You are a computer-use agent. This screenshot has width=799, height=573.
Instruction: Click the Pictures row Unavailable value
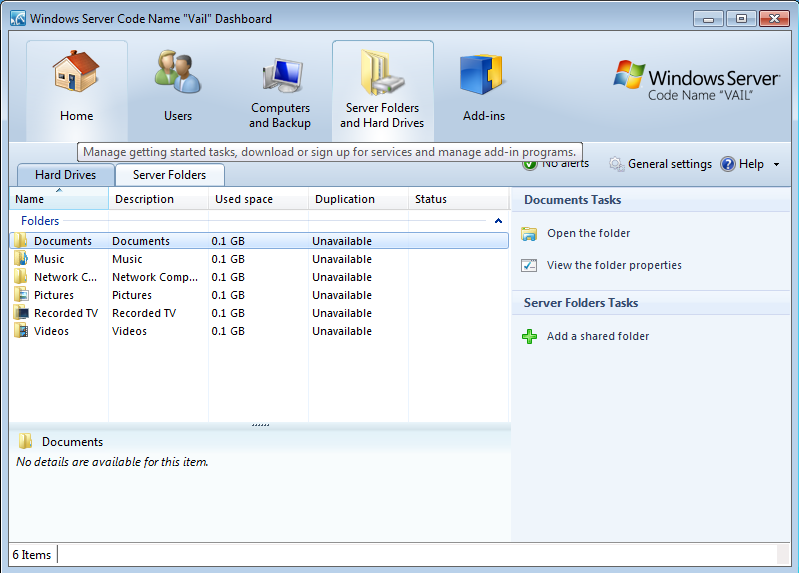pos(342,295)
